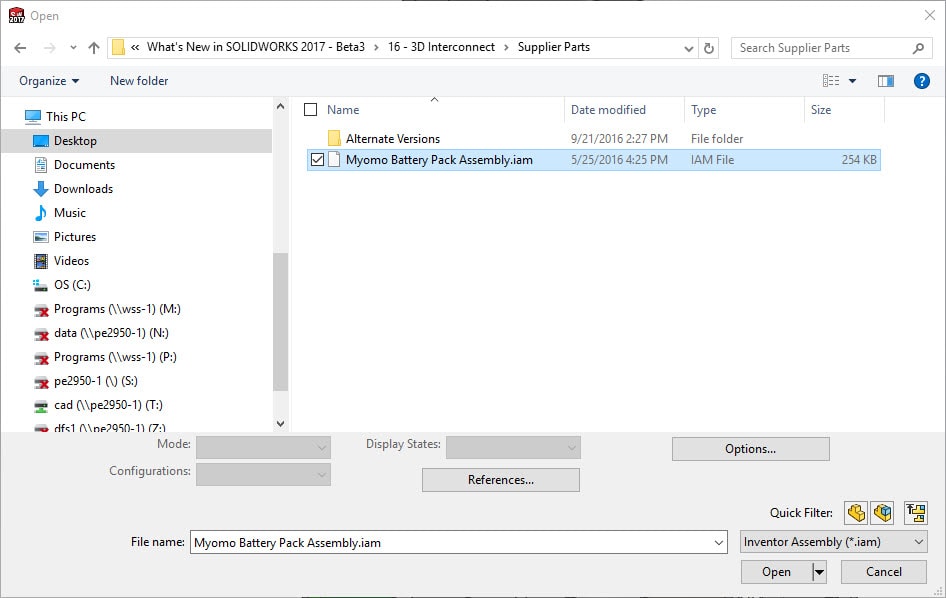Click the Back navigation arrow

[x=20, y=48]
